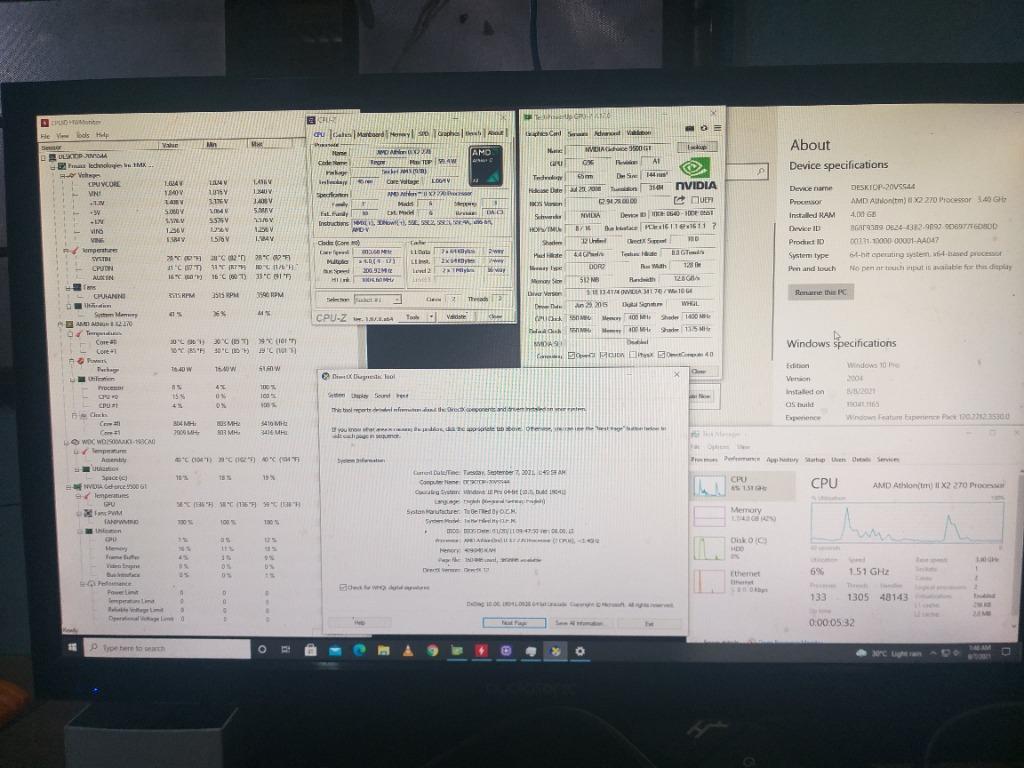Open the Startup tab in Task Manager
Screen dimensions: 1024x768
tap(814, 460)
